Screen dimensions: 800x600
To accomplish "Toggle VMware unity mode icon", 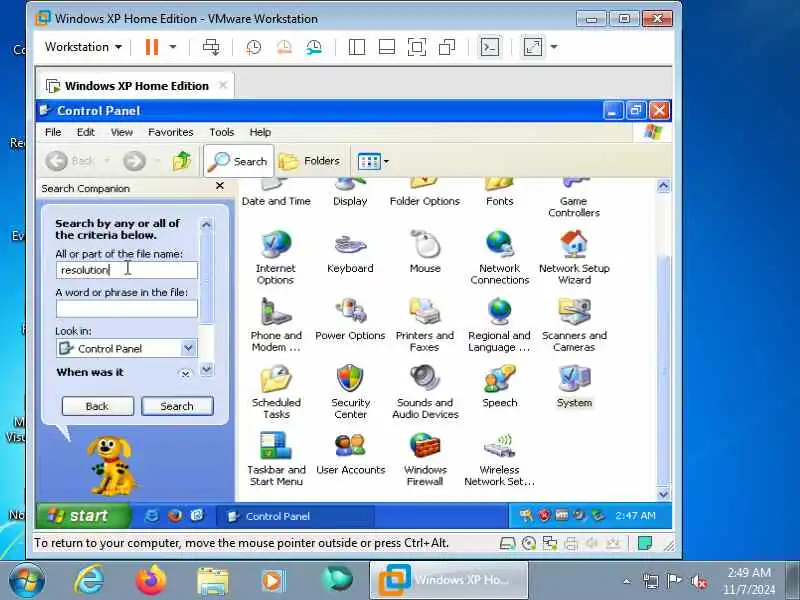I will (x=447, y=47).
